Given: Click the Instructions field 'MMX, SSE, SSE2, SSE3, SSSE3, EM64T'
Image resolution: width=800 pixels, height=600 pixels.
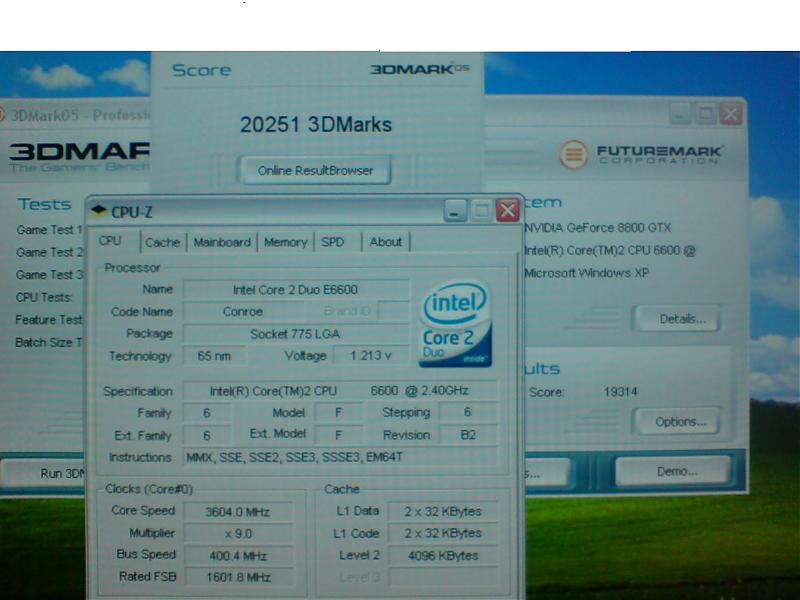Looking at the screenshot, I should pyautogui.click(x=340, y=457).
